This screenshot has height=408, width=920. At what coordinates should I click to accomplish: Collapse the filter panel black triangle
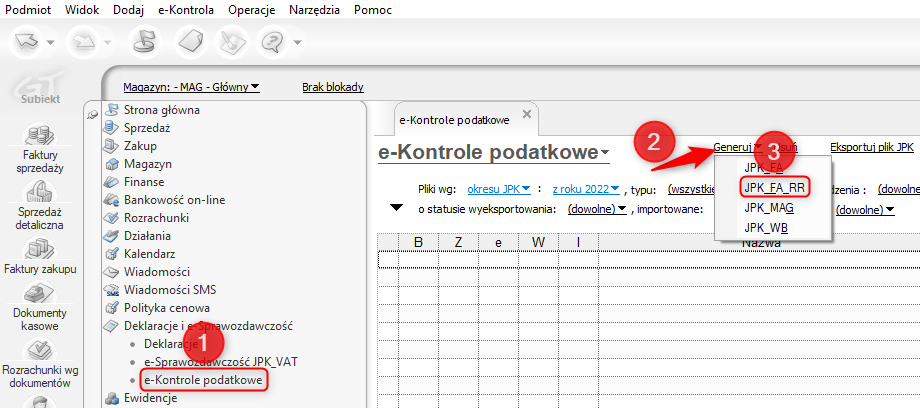coord(397,208)
